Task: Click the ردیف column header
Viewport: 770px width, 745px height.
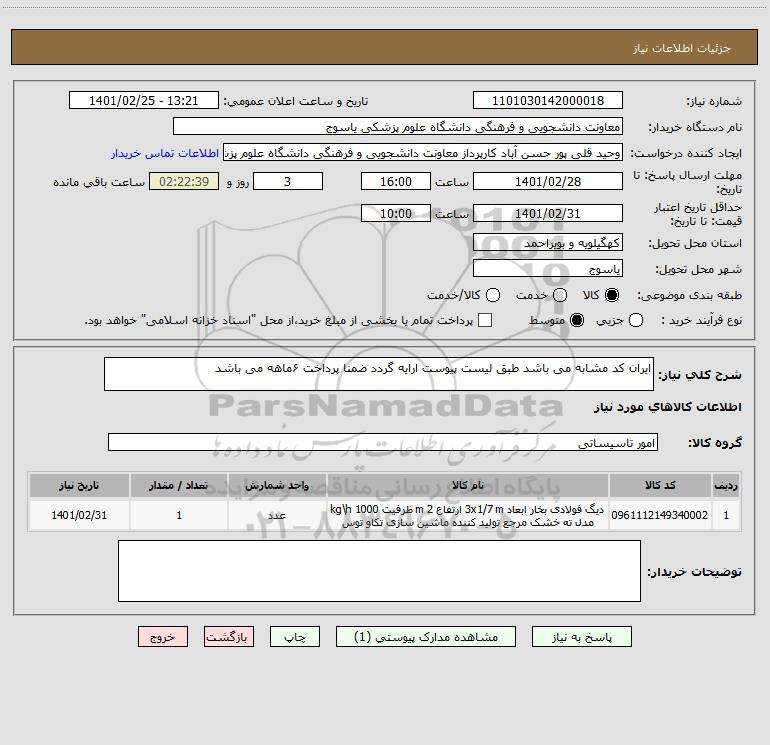Action: [726, 485]
